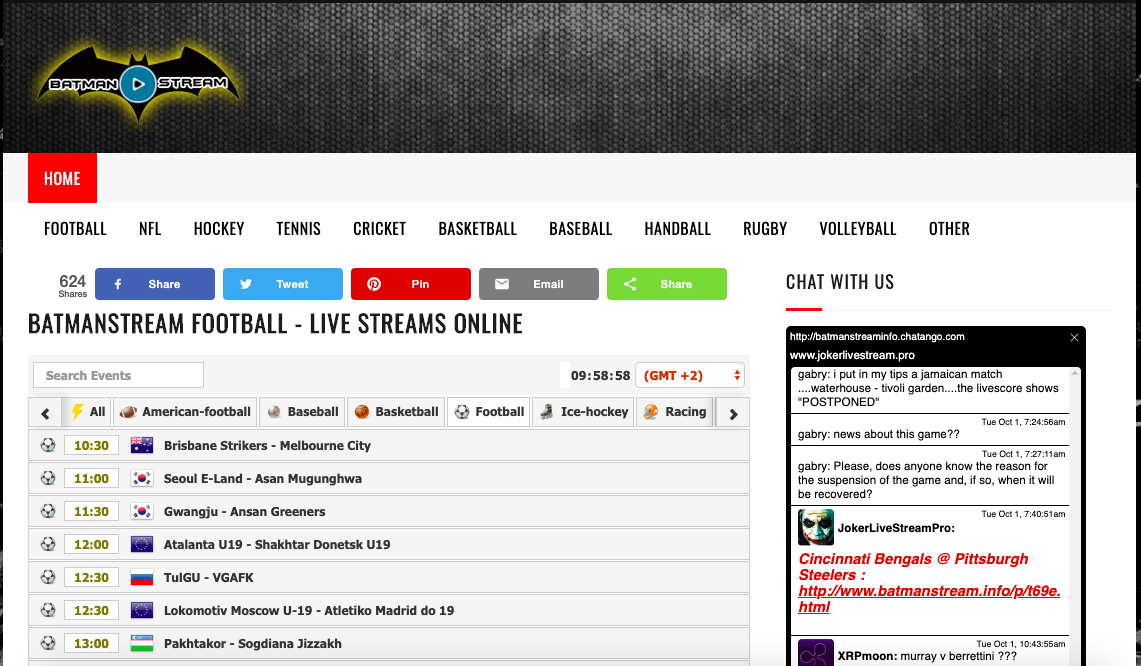The height and width of the screenshot is (666, 1141).
Task: Click the 13:00 time for Pakhtakor
Action: point(91,643)
